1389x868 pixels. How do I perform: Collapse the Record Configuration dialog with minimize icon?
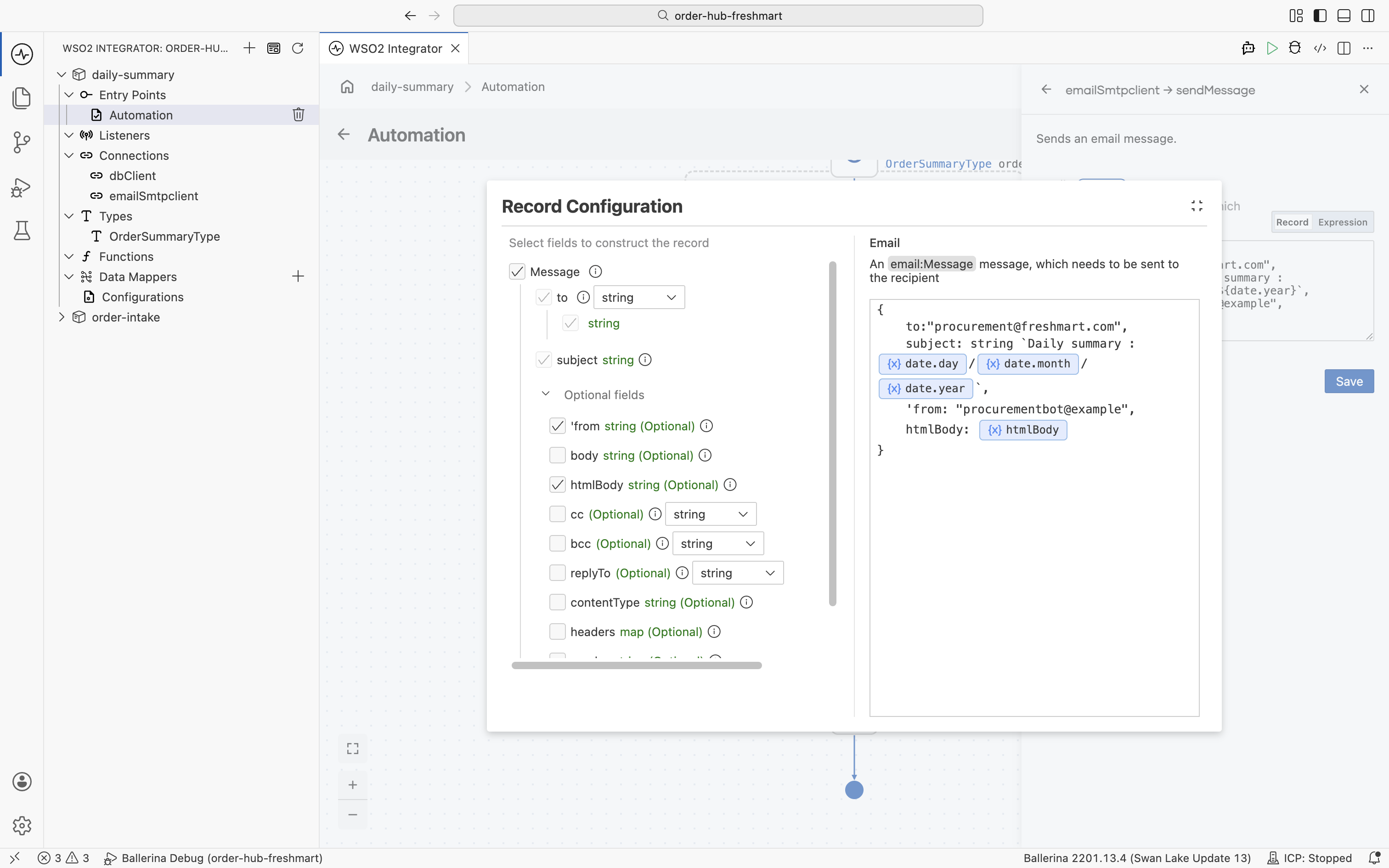(1197, 206)
